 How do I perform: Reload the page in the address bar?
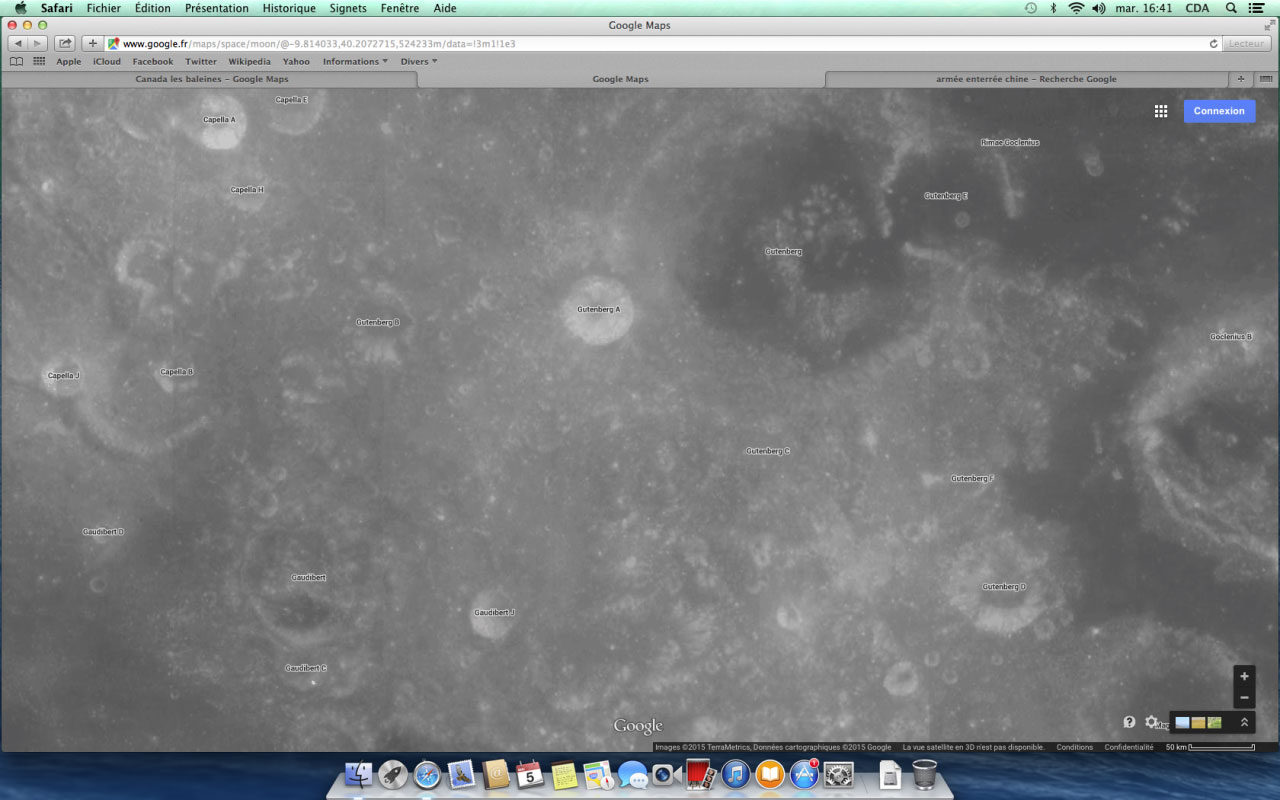click(x=1214, y=44)
